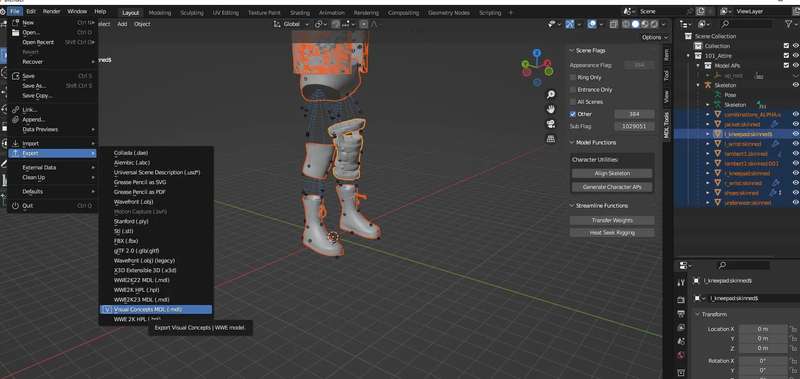Open the Global transform orientation dropdown

[292, 24]
